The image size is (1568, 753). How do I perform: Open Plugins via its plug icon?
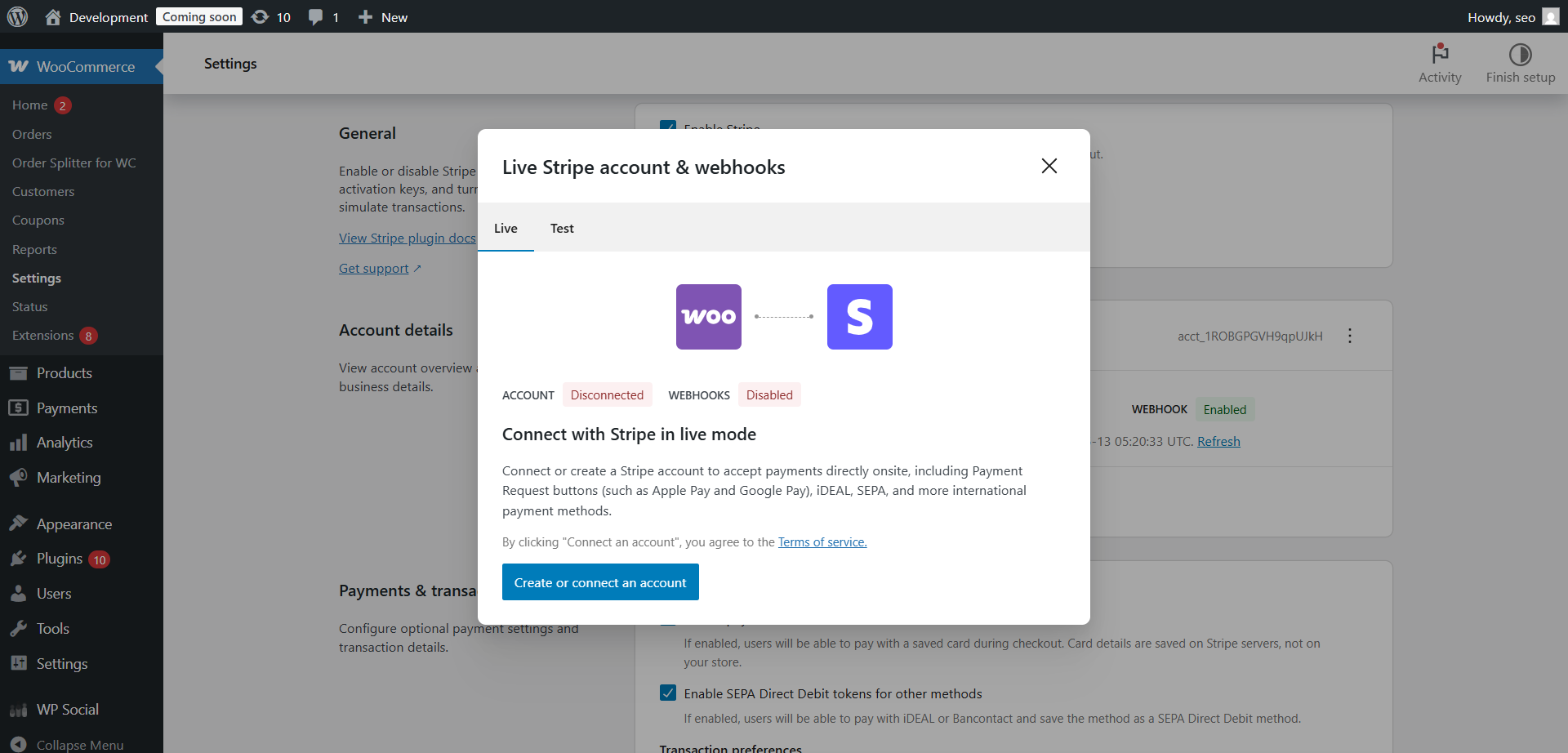point(19,559)
